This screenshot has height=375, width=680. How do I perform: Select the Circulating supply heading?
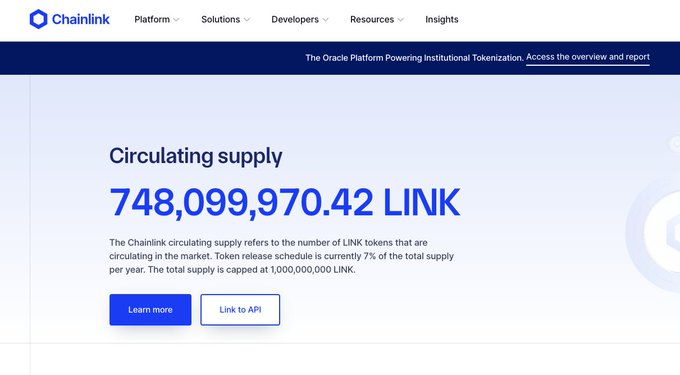point(196,157)
